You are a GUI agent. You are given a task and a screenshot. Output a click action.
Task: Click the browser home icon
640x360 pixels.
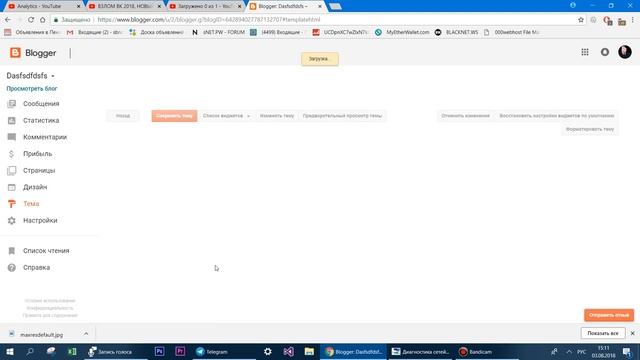[x=42, y=20]
